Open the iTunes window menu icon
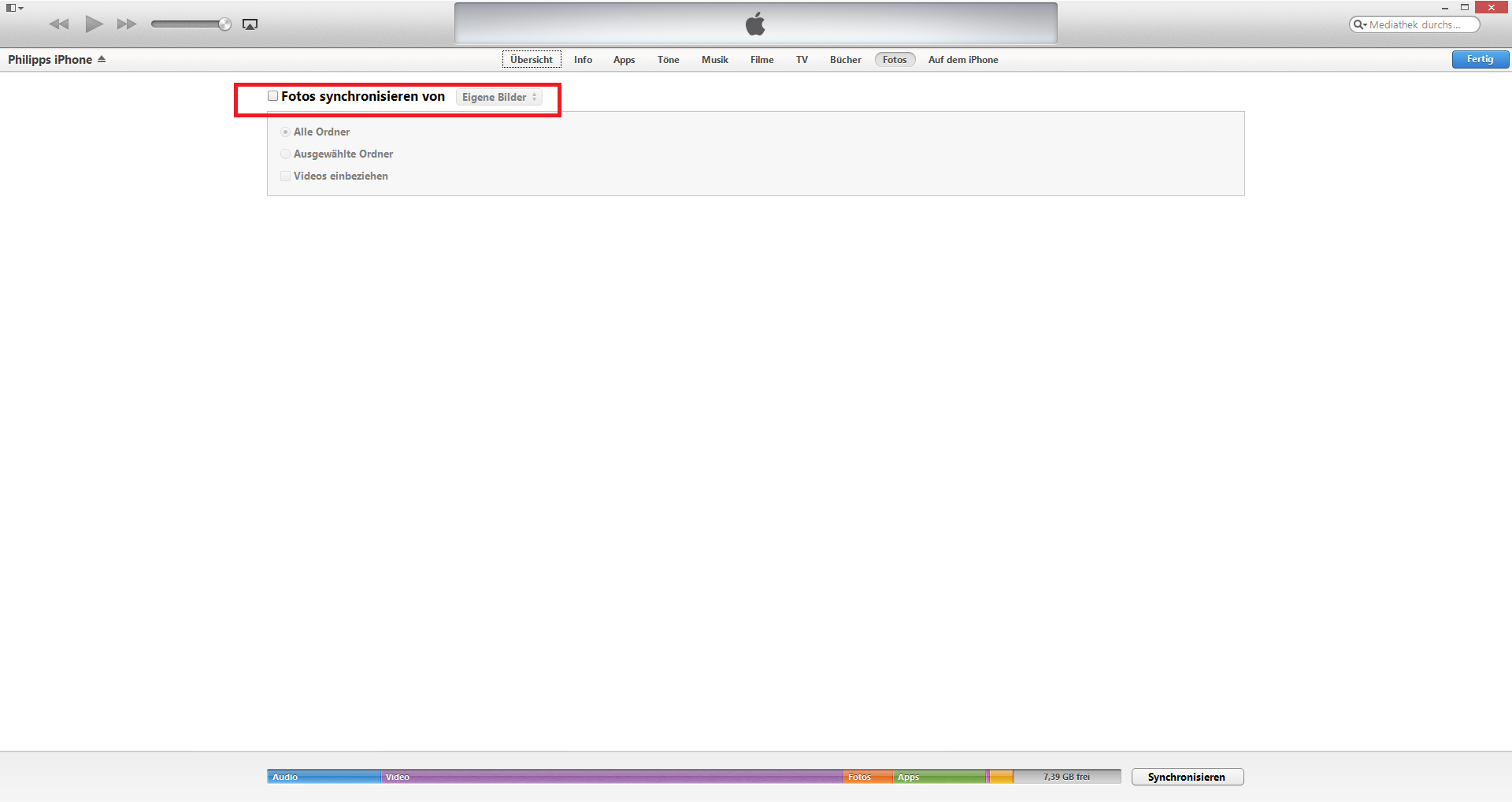Viewport: 1512px width, 802px height. [14, 8]
